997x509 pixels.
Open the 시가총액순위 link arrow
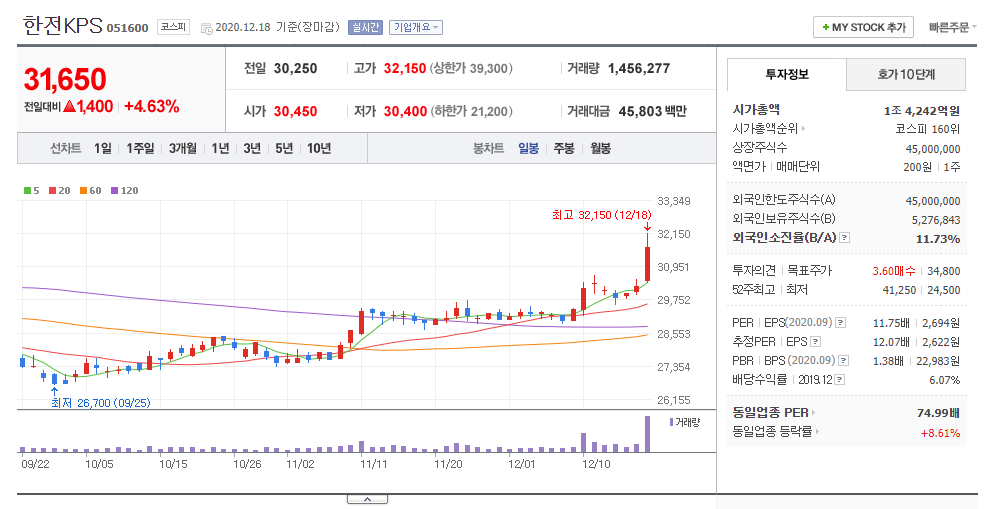coord(804,128)
